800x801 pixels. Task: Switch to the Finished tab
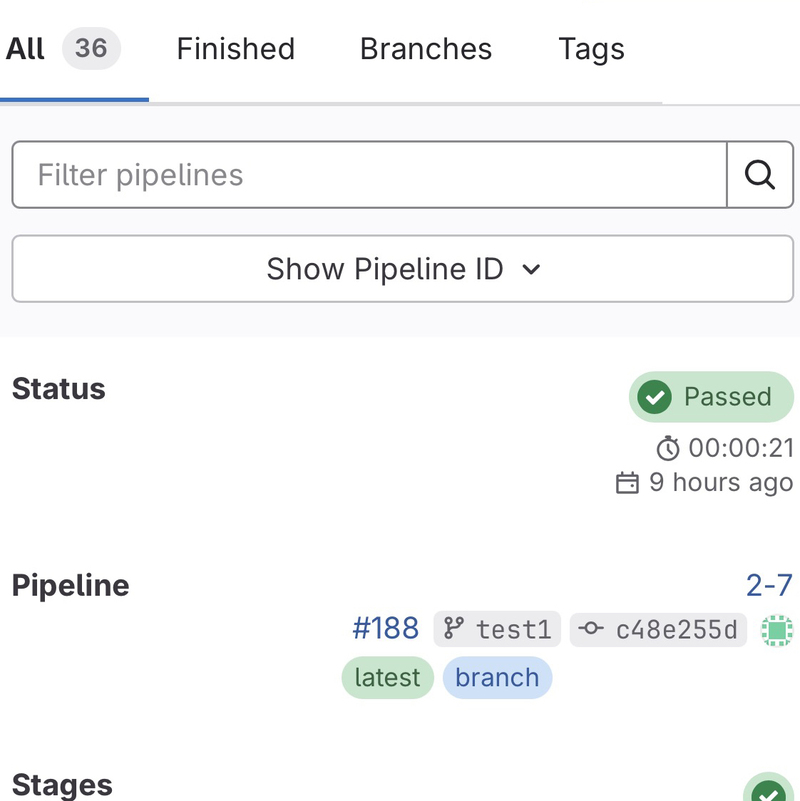point(235,49)
